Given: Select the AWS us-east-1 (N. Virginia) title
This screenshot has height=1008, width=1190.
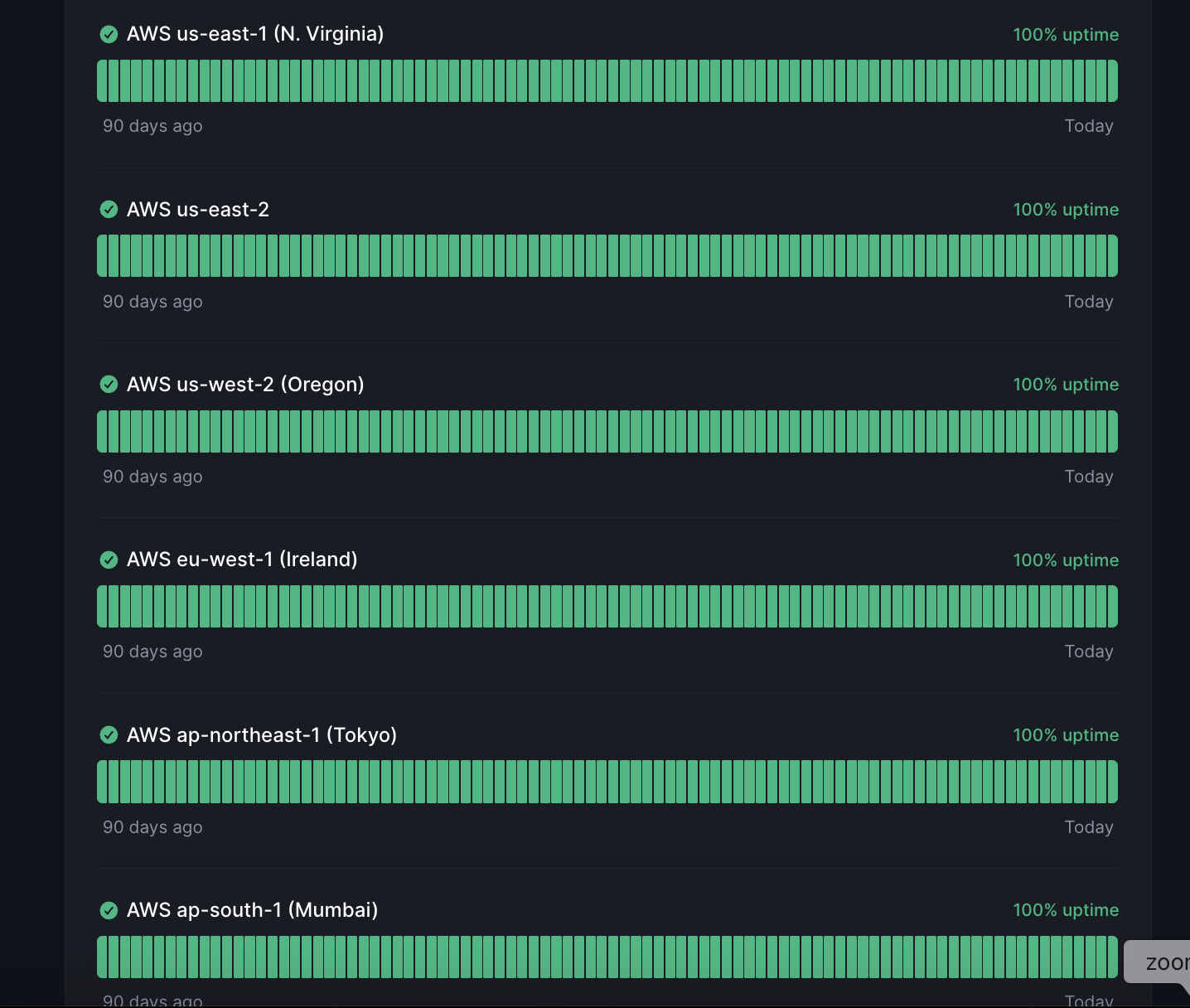Looking at the screenshot, I should (254, 34).
